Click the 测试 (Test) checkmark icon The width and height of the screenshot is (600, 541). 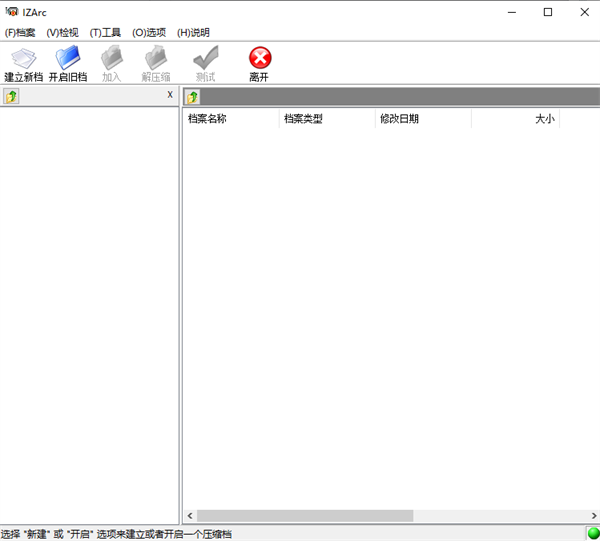tap(205, 60)
